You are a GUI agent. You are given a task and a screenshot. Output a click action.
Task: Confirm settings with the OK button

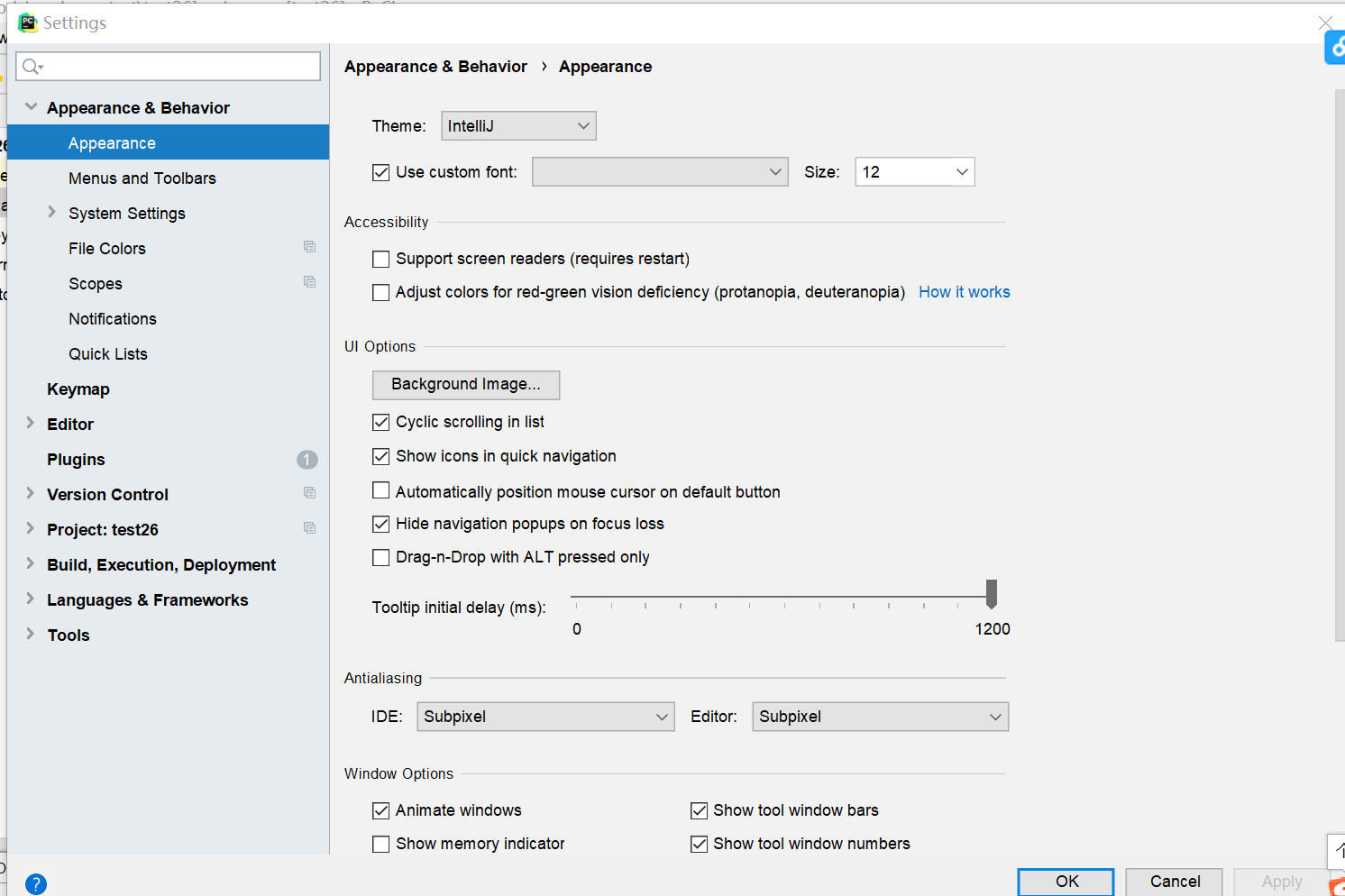pyautogui.click(x=1066, y=882)
